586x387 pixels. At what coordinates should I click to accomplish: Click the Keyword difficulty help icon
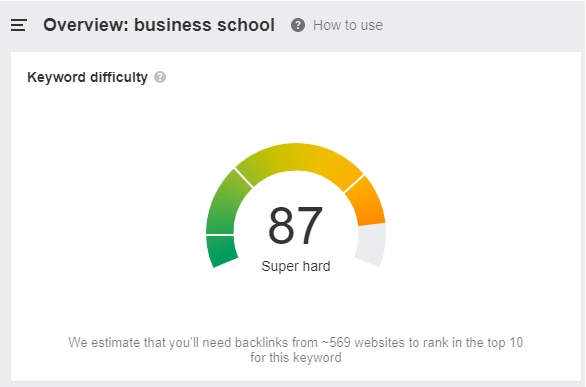(x=160, y=77)
